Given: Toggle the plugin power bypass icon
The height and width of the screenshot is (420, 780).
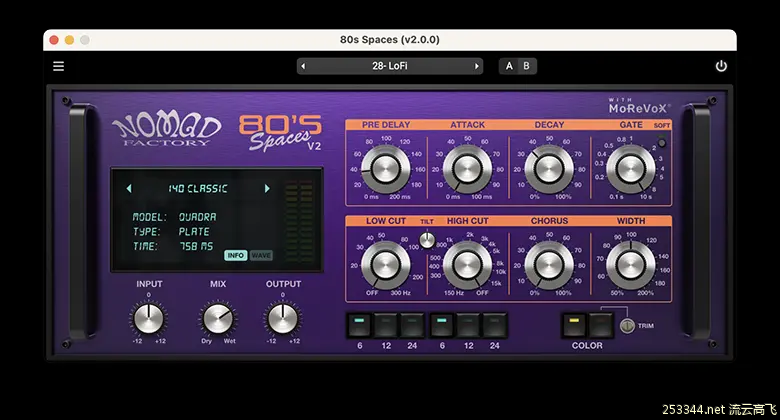Looking at the screenshot, I should coord(721,66).
